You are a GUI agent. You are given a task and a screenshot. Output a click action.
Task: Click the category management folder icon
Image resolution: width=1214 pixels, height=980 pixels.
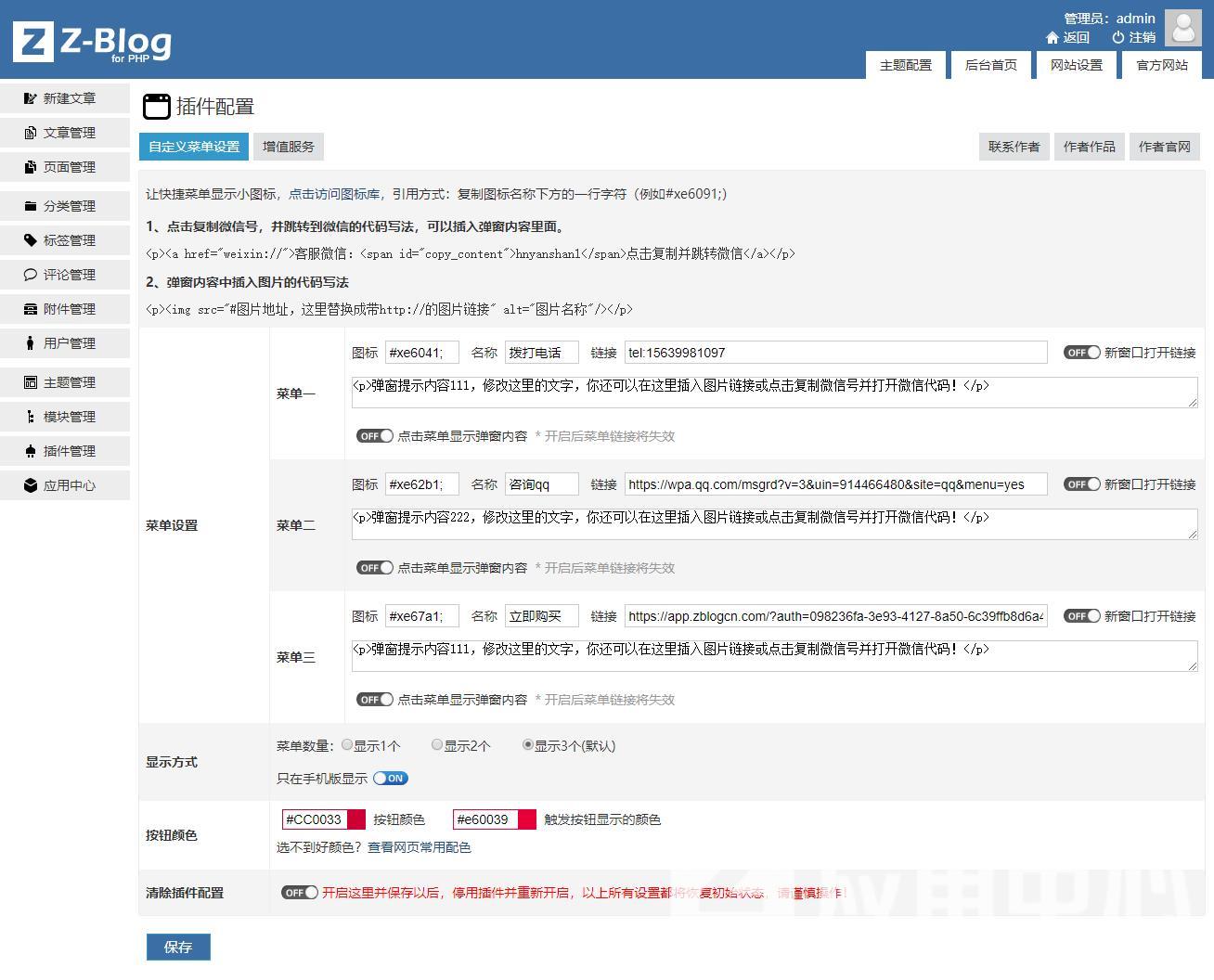tap(31, 206)
